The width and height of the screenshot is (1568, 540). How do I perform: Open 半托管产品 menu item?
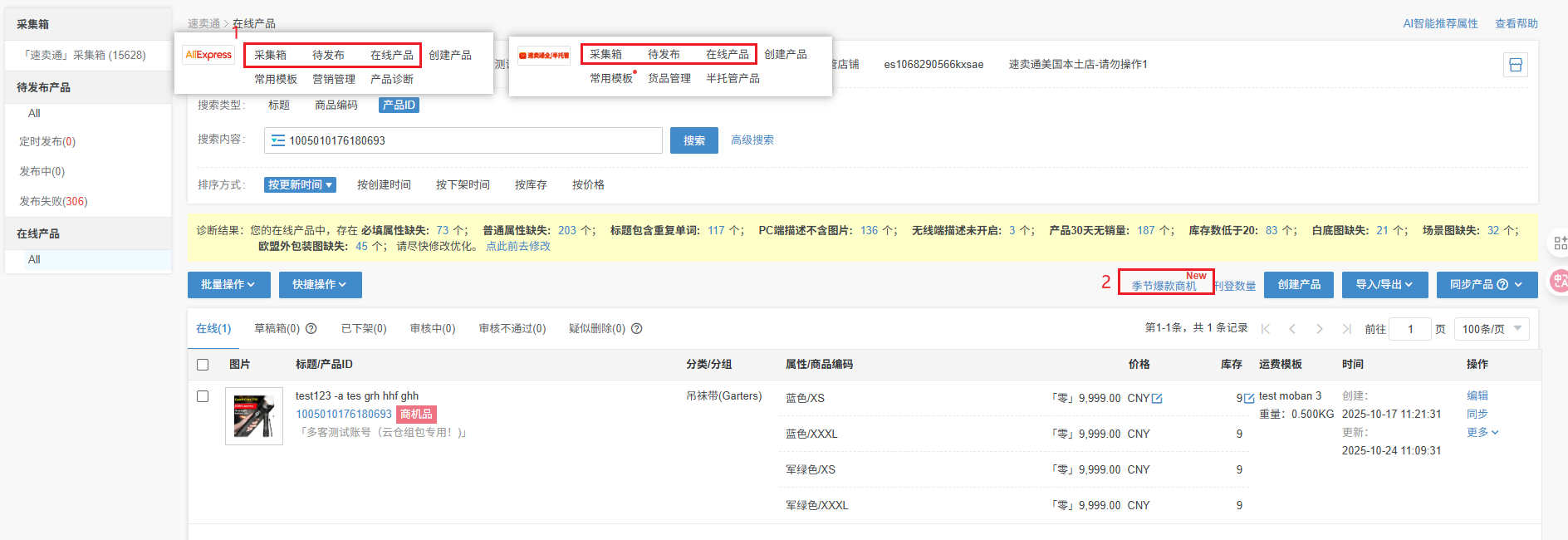click(x=733, y=78)
